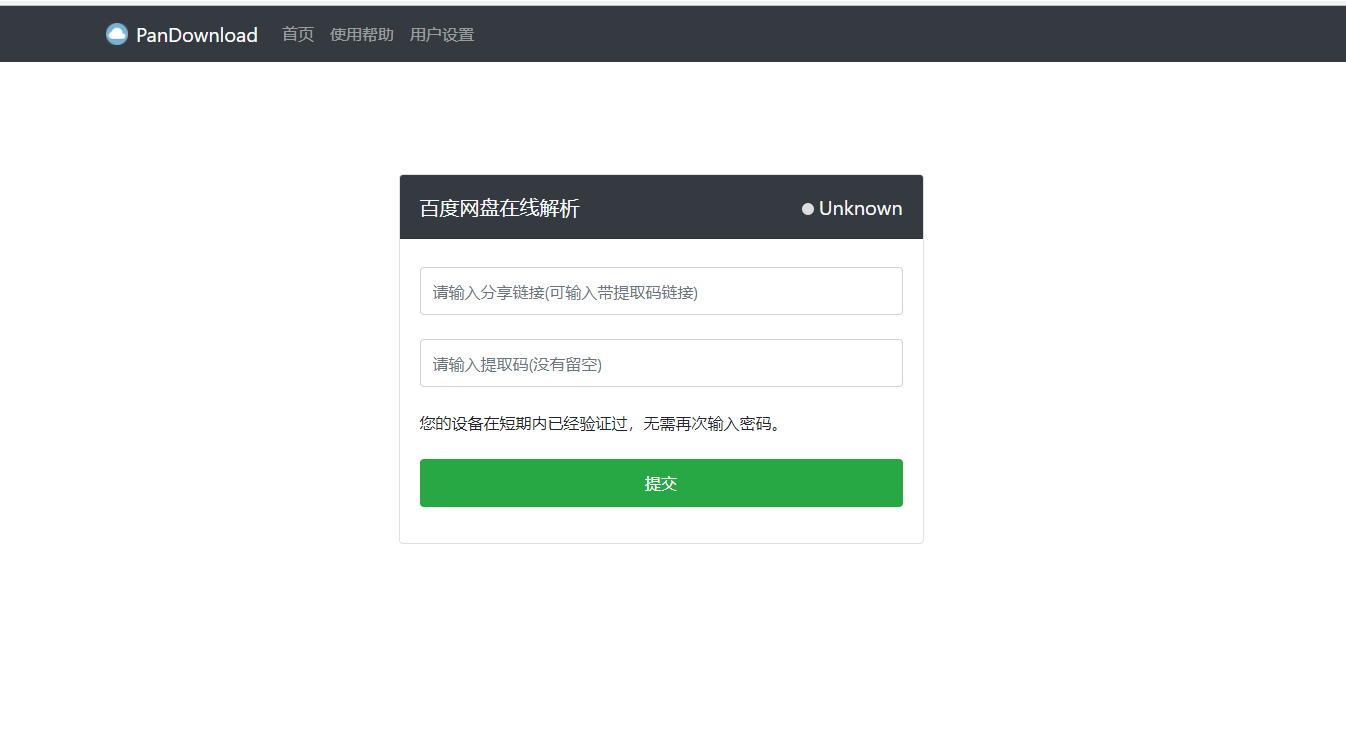Viewport: 1346px width, 747px height.
Task: Click the Unknown status dot icon
Action: (808, 209)
